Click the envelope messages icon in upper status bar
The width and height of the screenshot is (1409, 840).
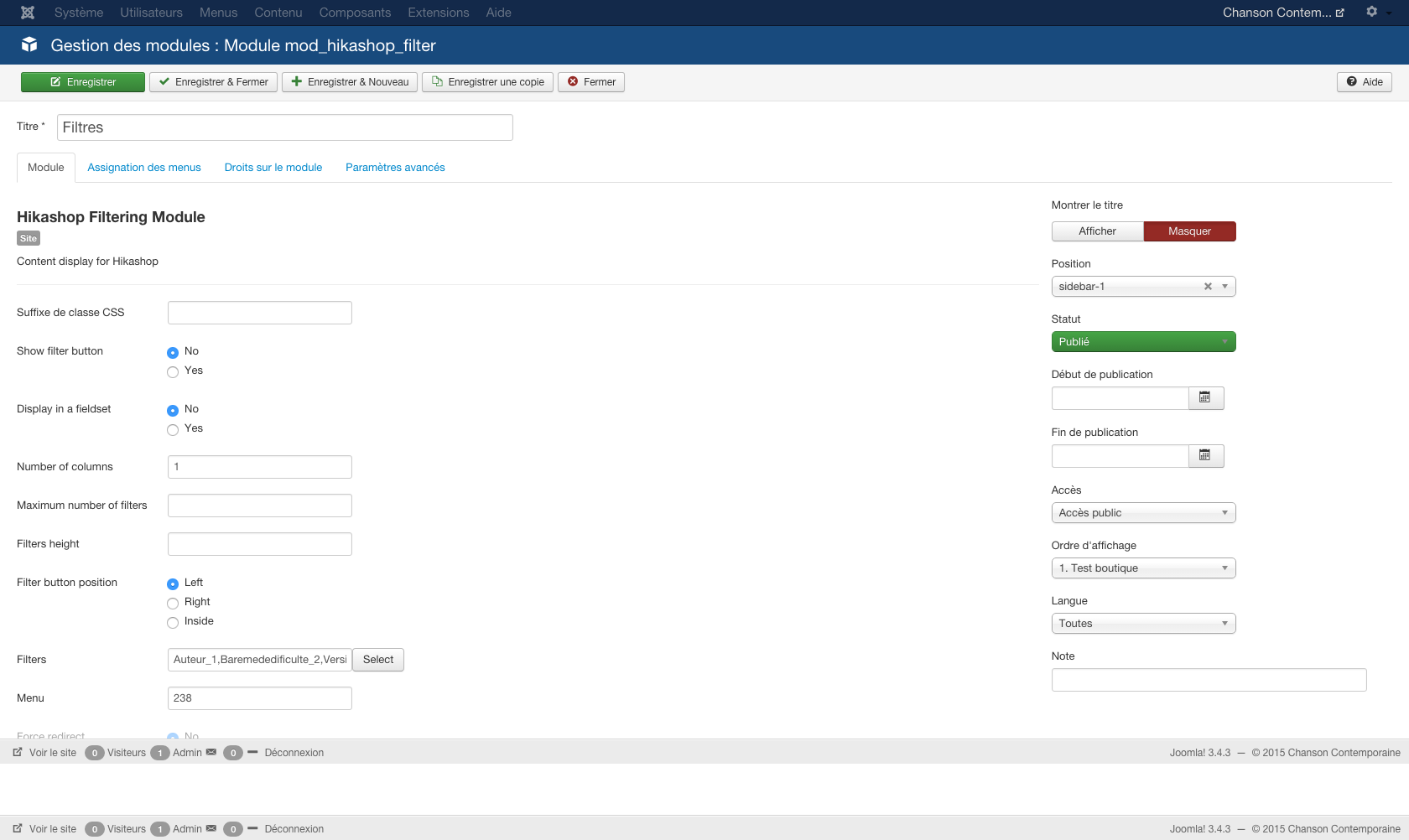[211, 752]
